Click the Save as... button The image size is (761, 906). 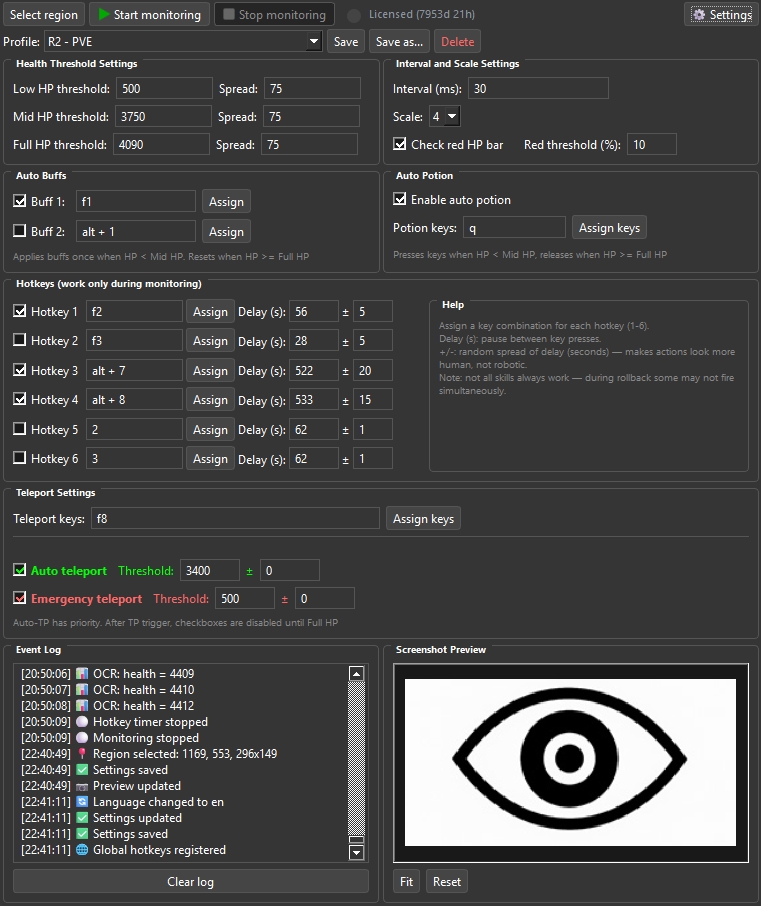pyautogui.click(x=399, y=42)
